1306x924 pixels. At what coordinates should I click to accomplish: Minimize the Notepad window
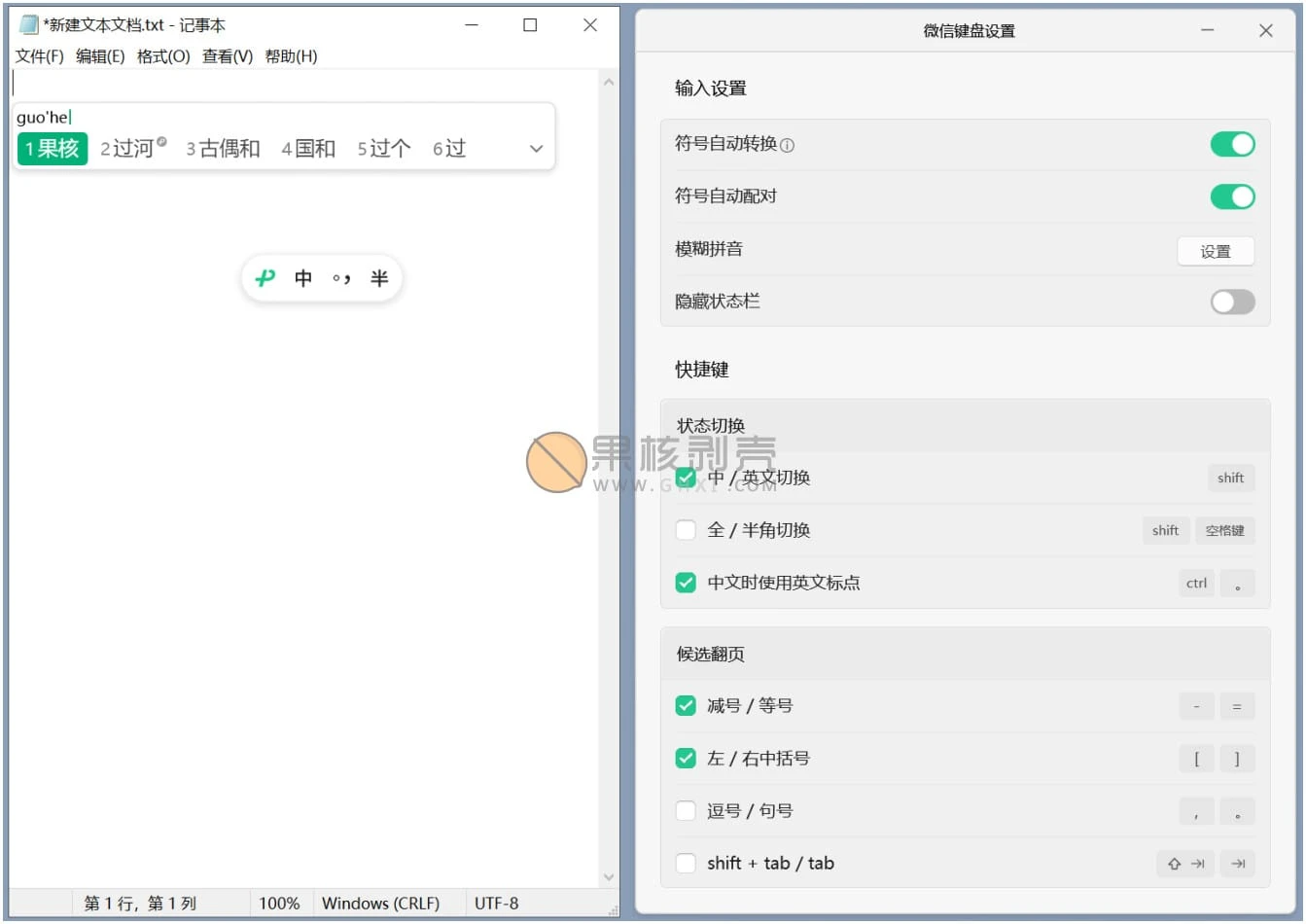(x=472, y=24)
